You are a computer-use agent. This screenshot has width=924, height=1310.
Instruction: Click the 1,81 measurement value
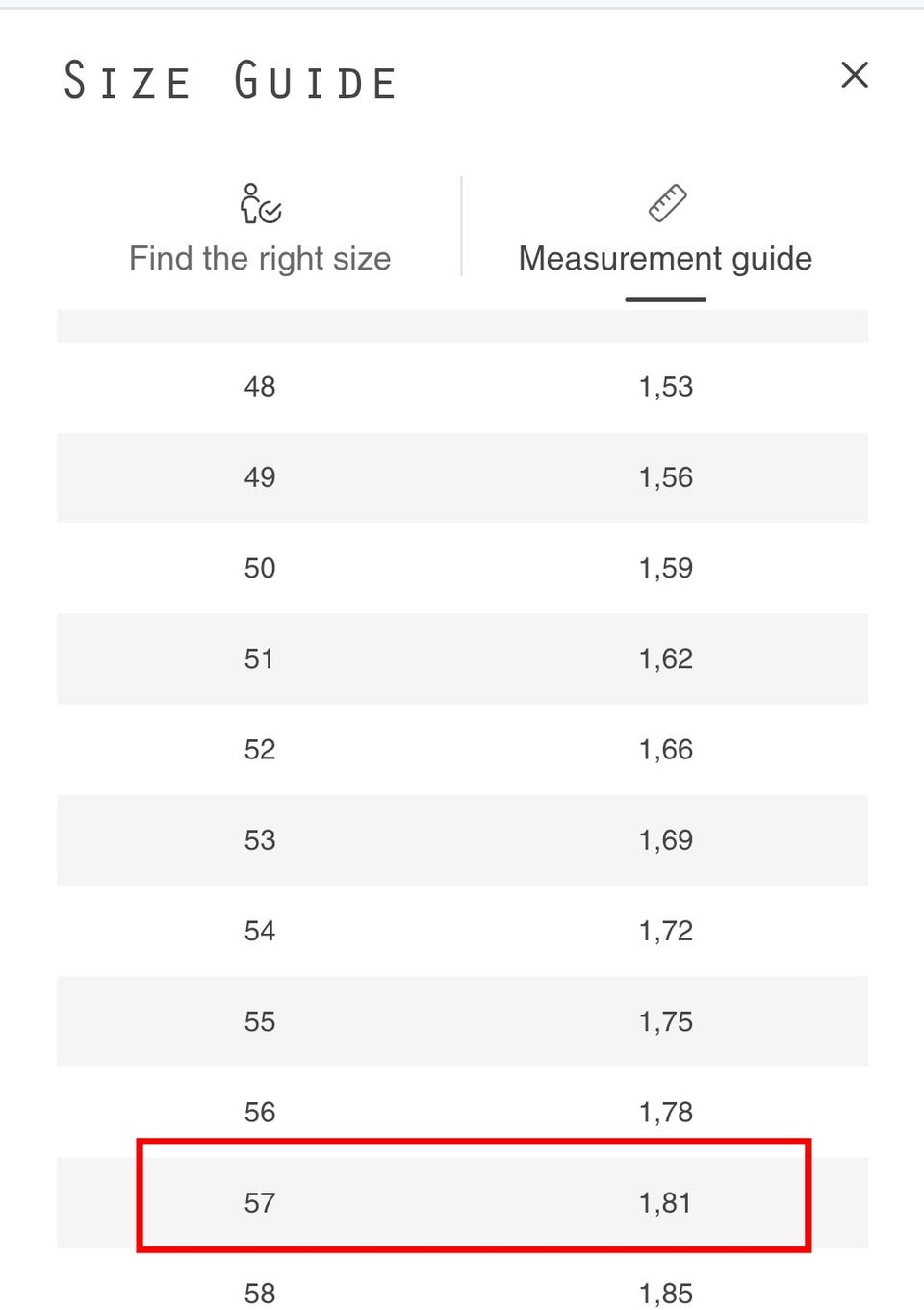pyautogui.click(x=665, y=1203)
